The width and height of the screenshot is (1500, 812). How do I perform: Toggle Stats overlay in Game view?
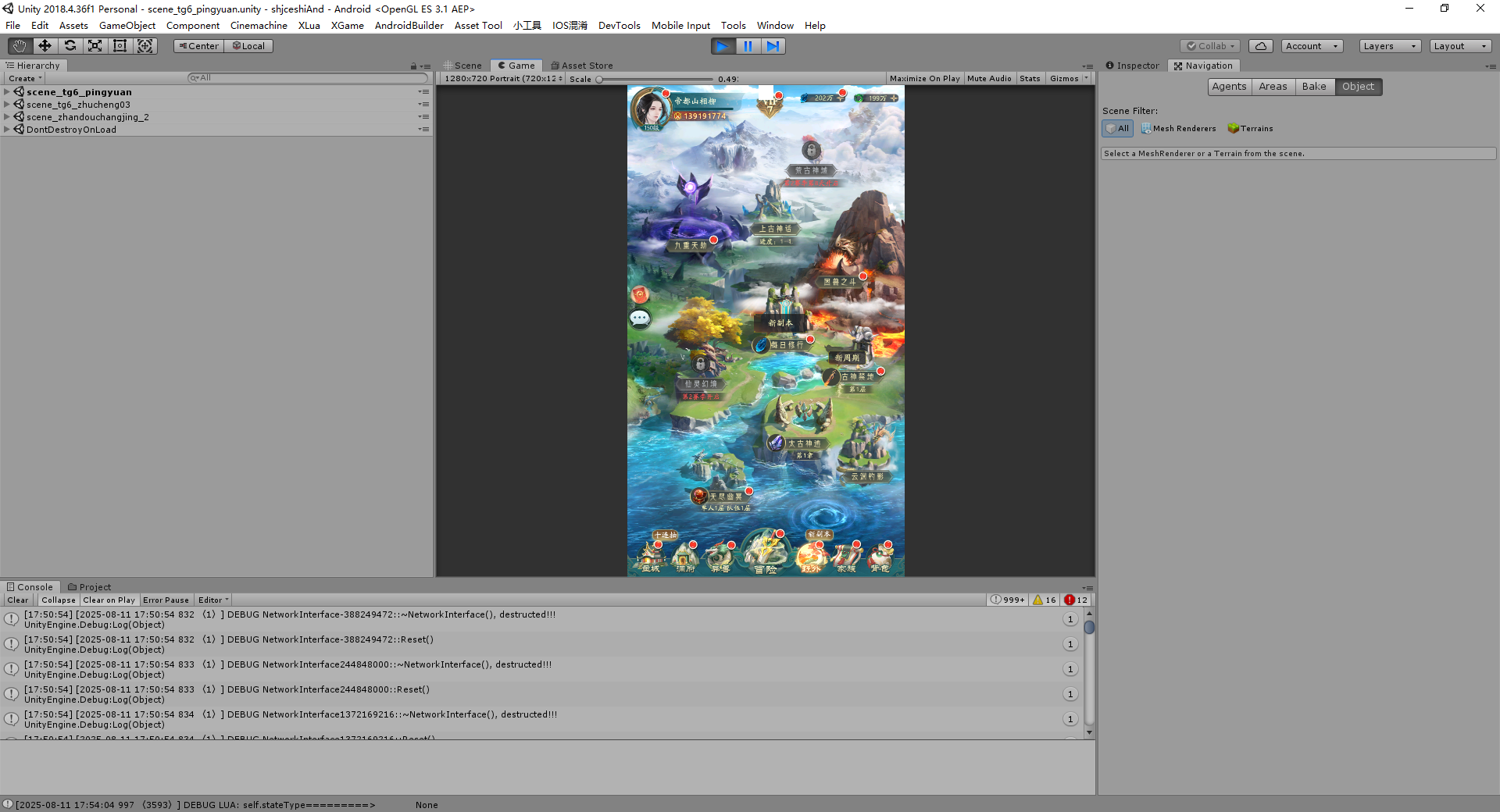tap(1030, 79)
